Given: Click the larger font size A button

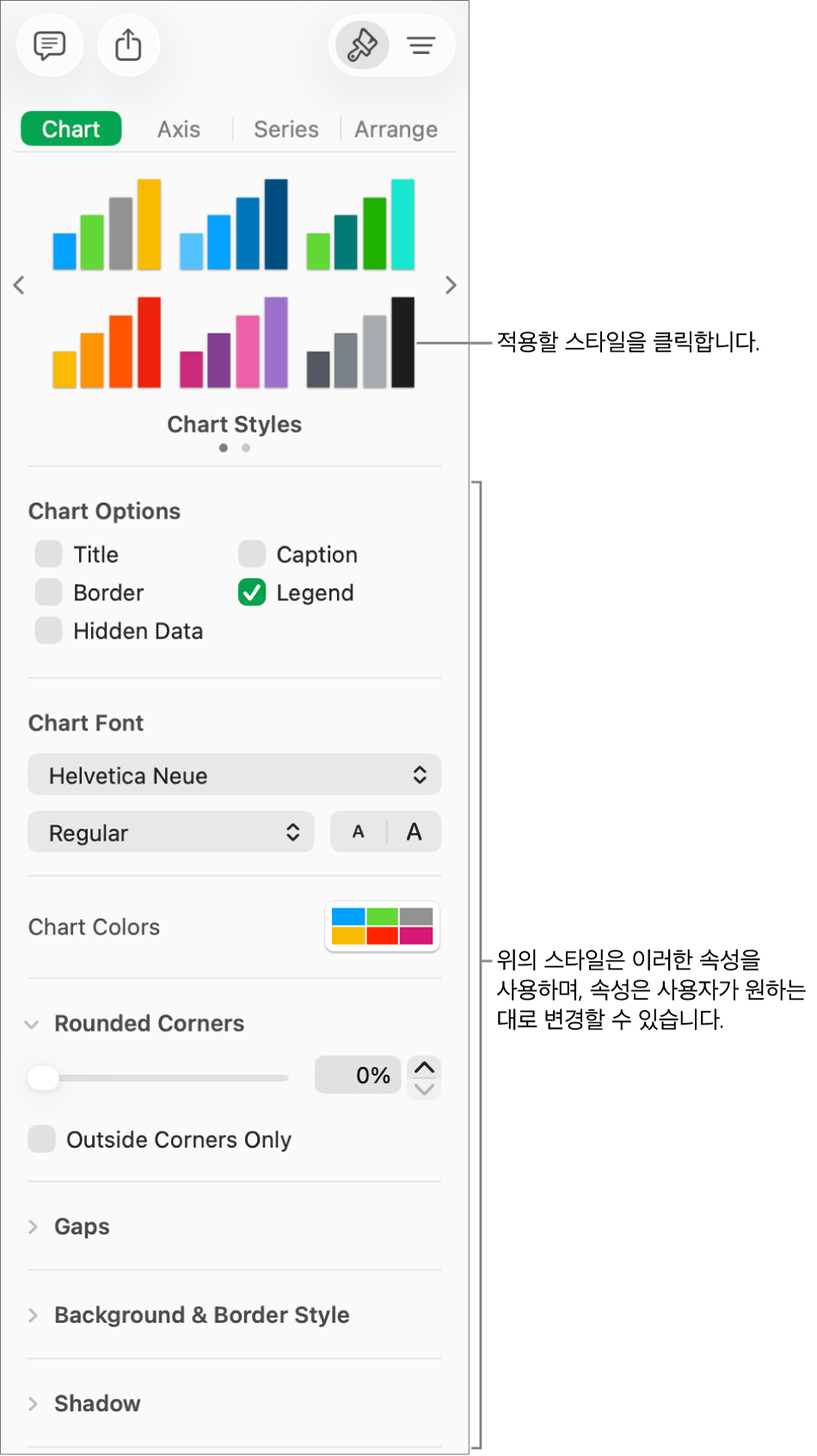Looking at the screenshot, I should 414,832.
